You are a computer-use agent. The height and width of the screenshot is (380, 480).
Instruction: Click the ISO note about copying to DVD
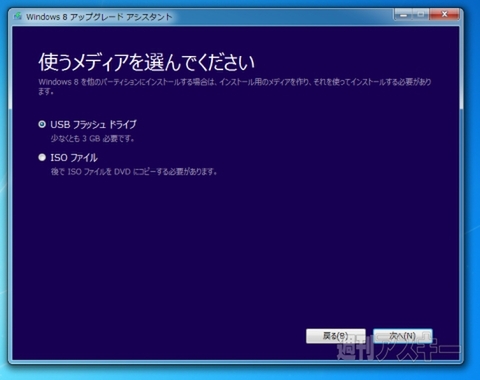click(134, 172)
